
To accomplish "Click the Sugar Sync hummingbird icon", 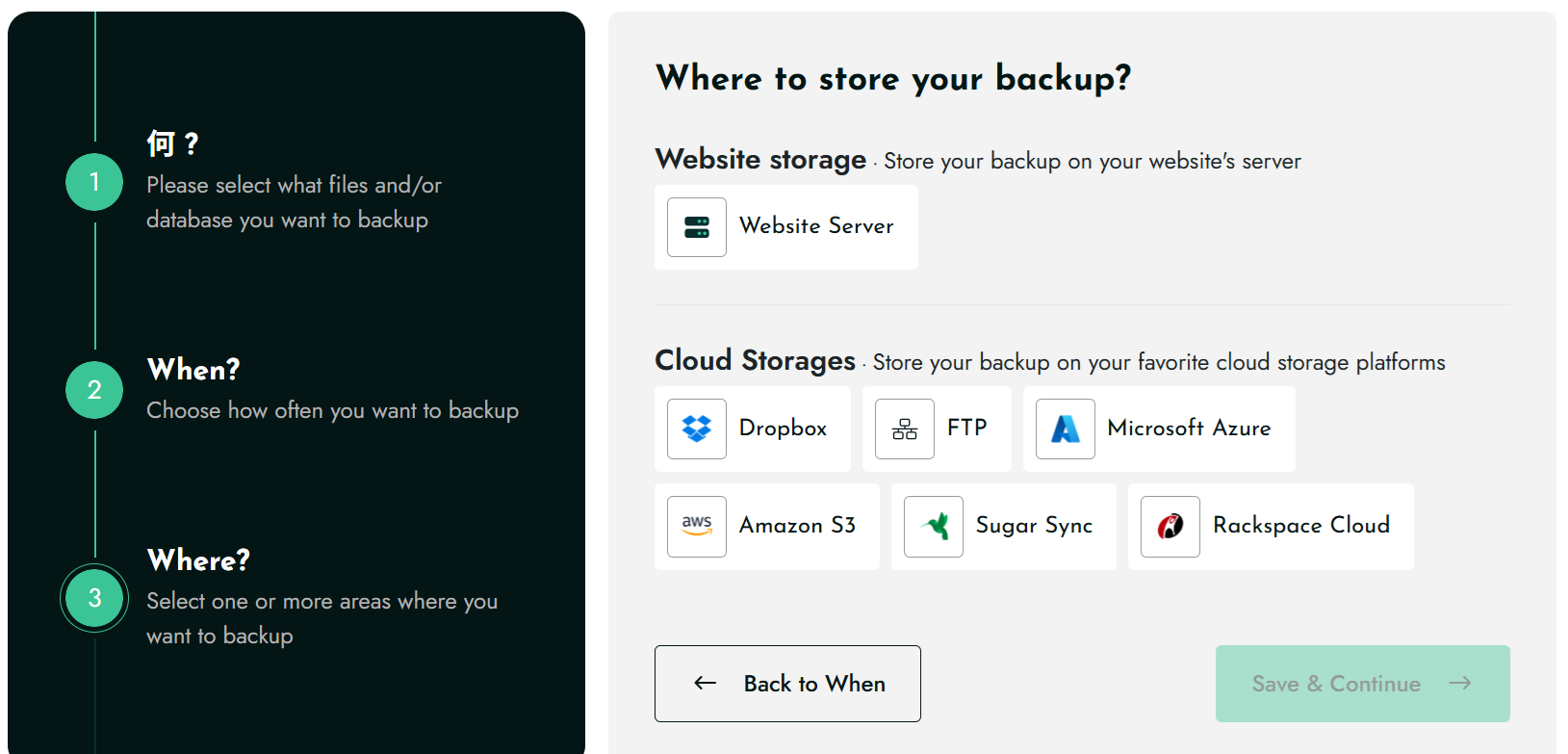I will (x=933, y=526).
